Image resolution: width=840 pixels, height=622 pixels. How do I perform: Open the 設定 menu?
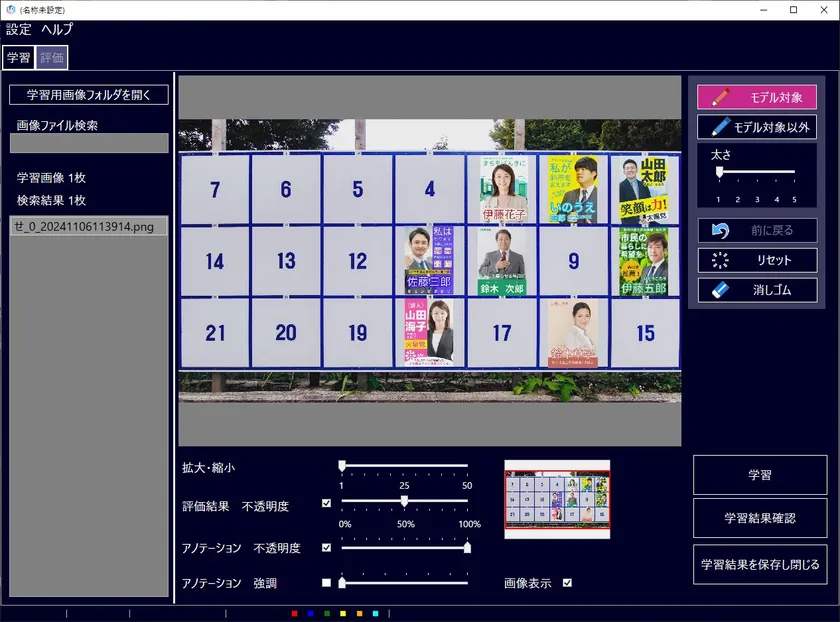18,29
